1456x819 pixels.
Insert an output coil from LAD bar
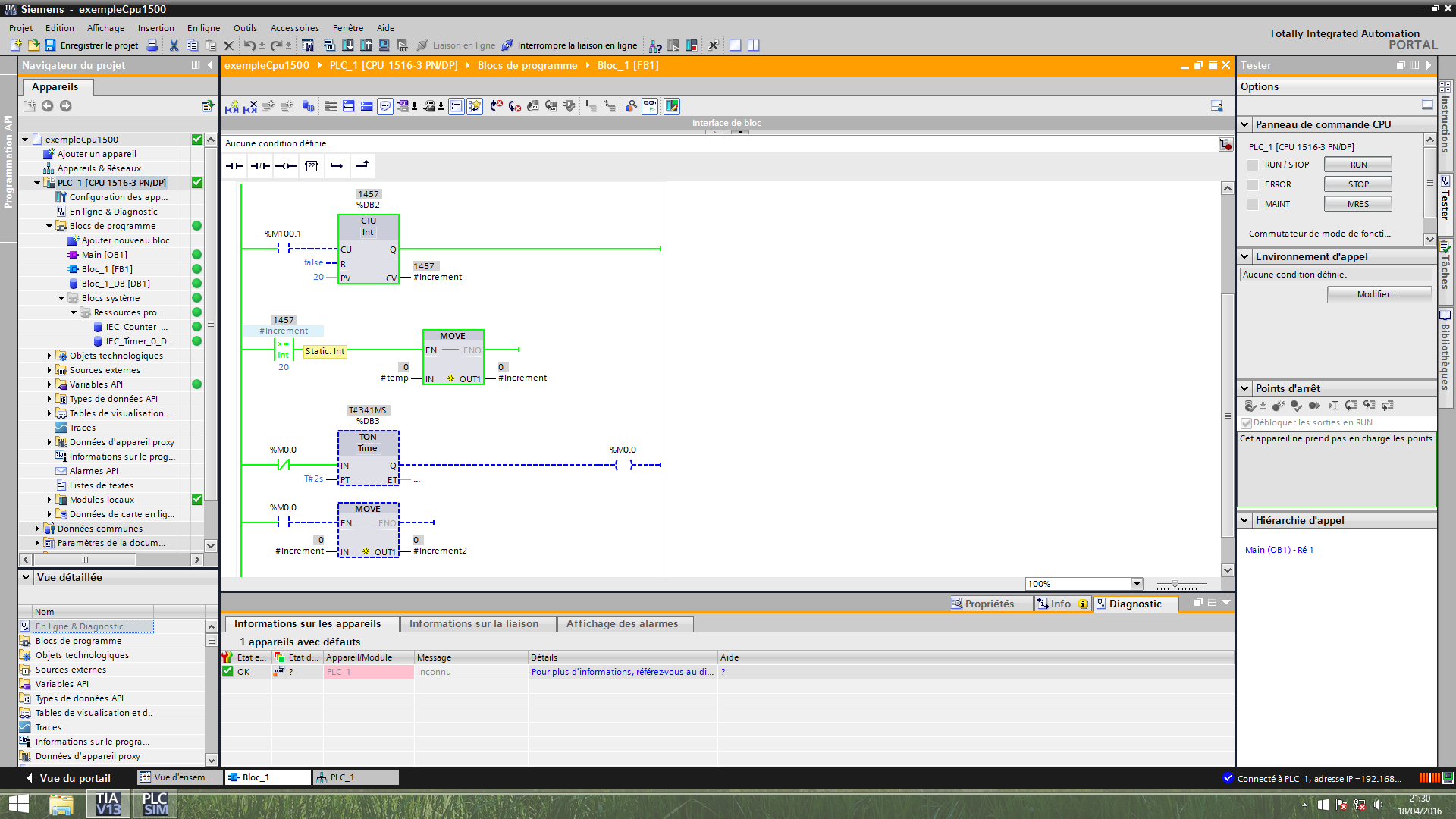[286, 166]
